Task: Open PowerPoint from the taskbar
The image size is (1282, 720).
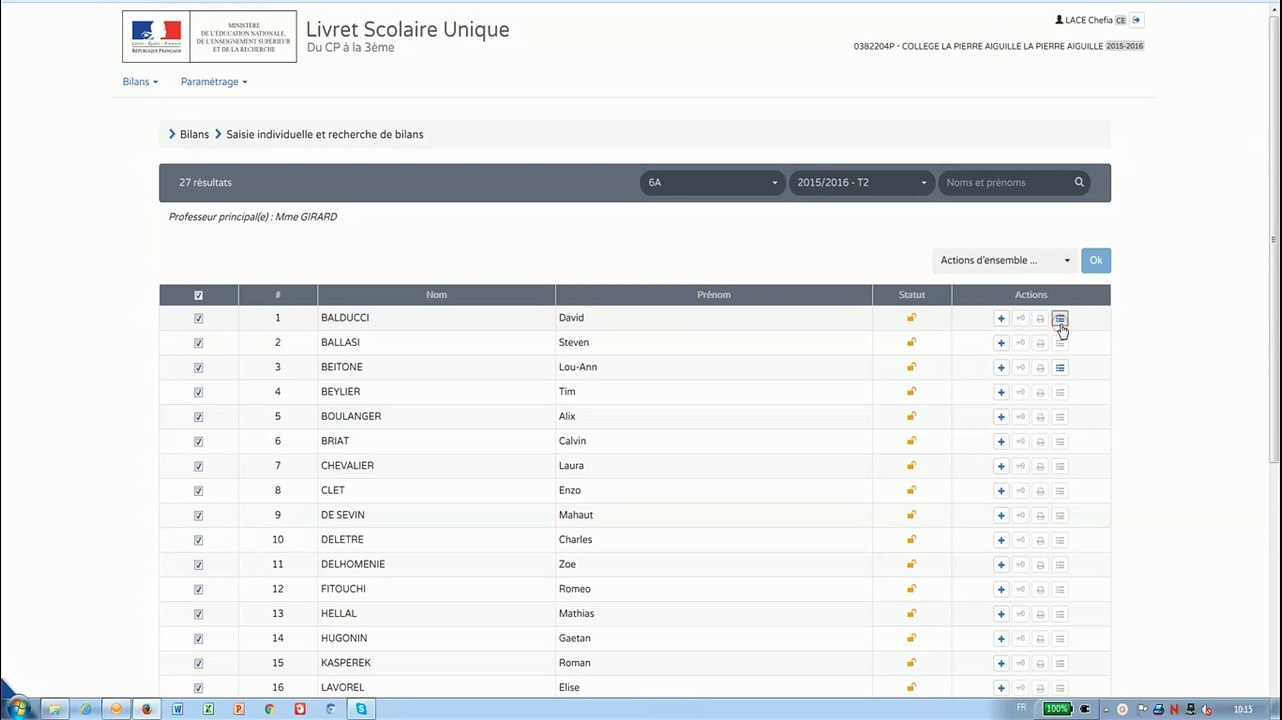Action: (x=238, y=709)
